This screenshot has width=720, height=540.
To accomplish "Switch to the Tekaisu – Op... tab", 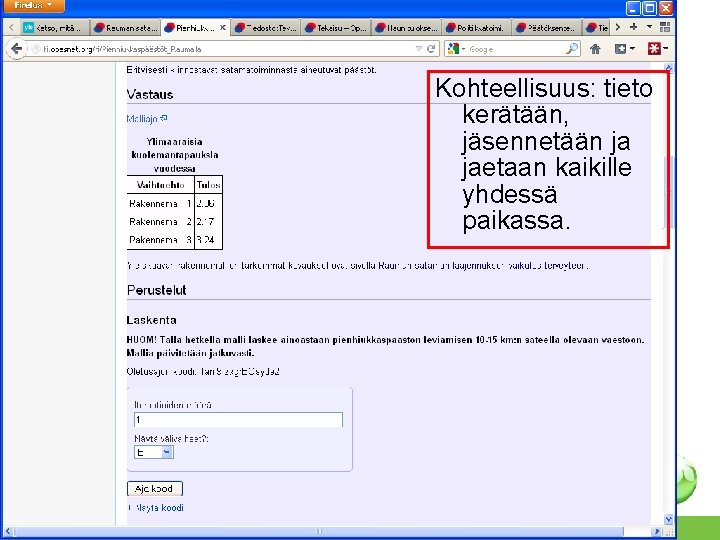I will coord(336,28).
